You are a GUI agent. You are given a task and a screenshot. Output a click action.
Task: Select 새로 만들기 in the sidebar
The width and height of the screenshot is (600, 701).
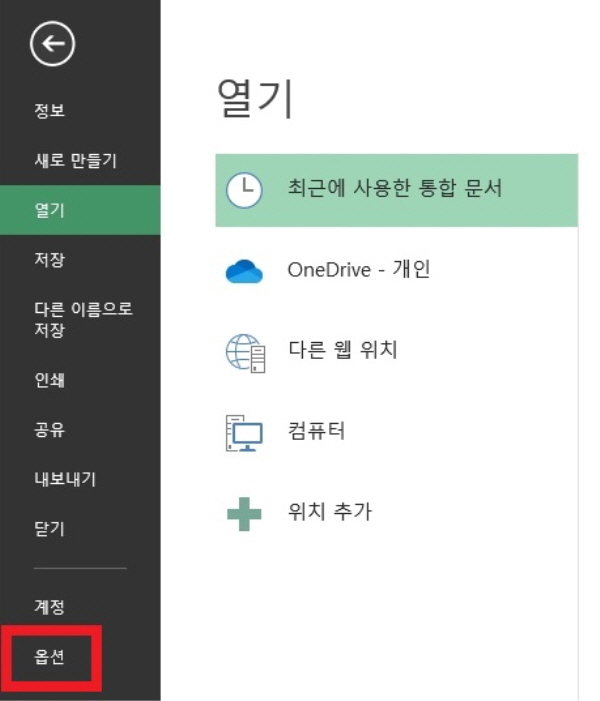click(x=76, y=160)
